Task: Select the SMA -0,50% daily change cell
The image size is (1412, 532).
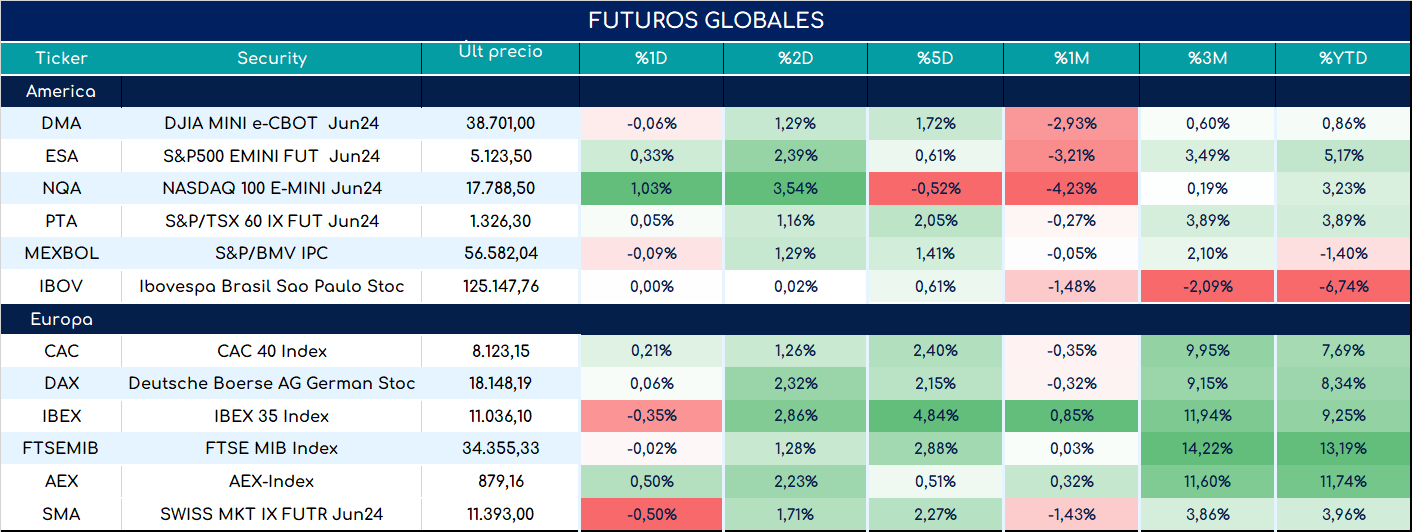Action: (651, 514)
